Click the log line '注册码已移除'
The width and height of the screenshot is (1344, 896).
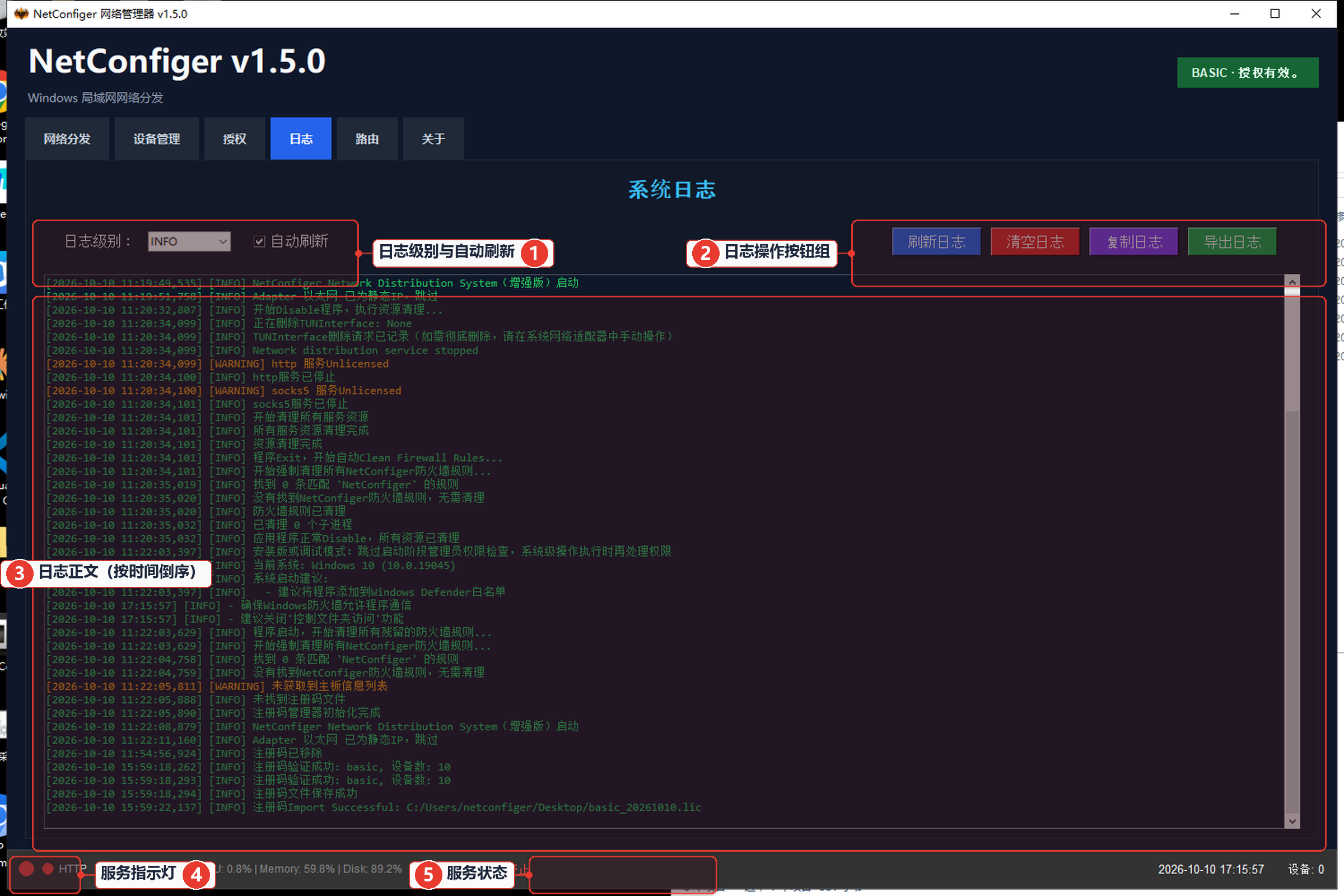click(x=184, y=753)
